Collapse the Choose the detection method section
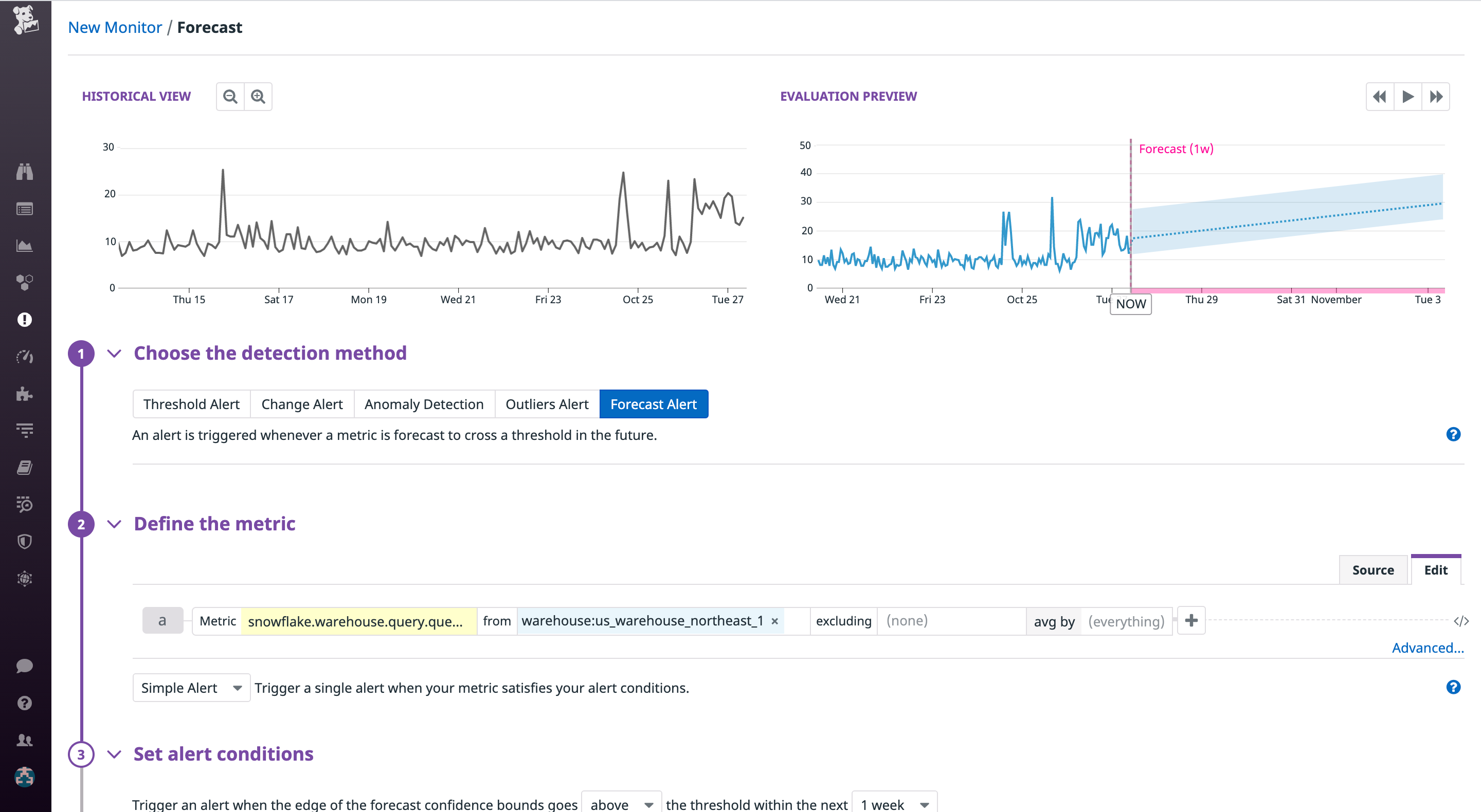 click(114, 354)
